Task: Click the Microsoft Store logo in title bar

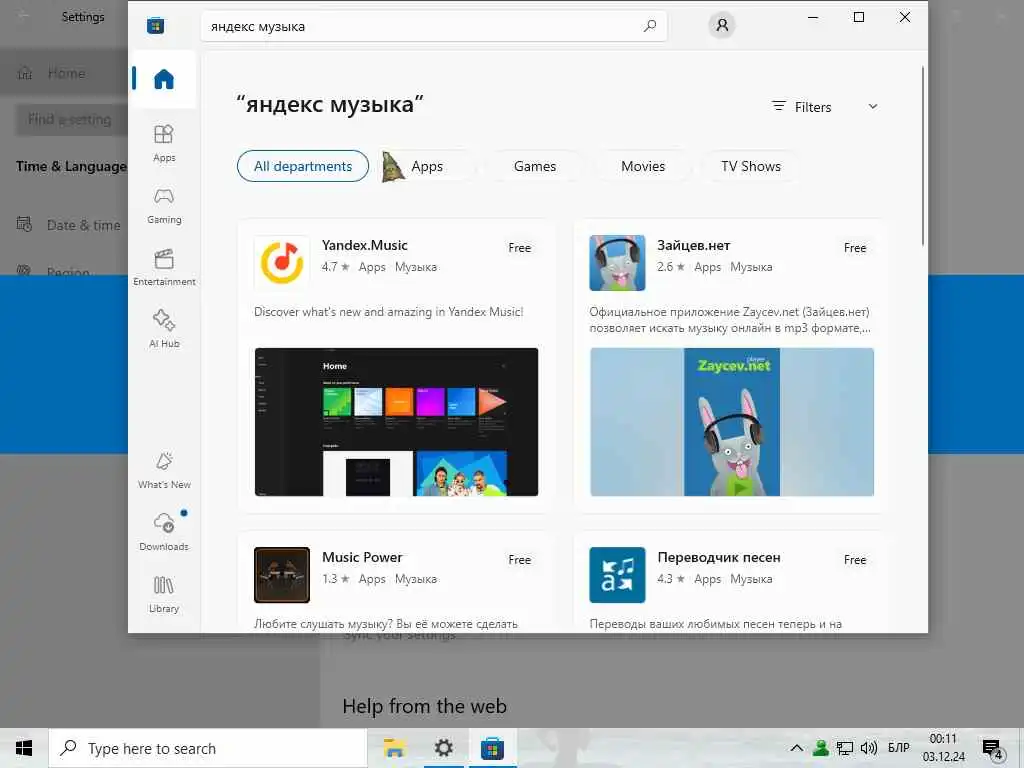Action: [155, 26]
